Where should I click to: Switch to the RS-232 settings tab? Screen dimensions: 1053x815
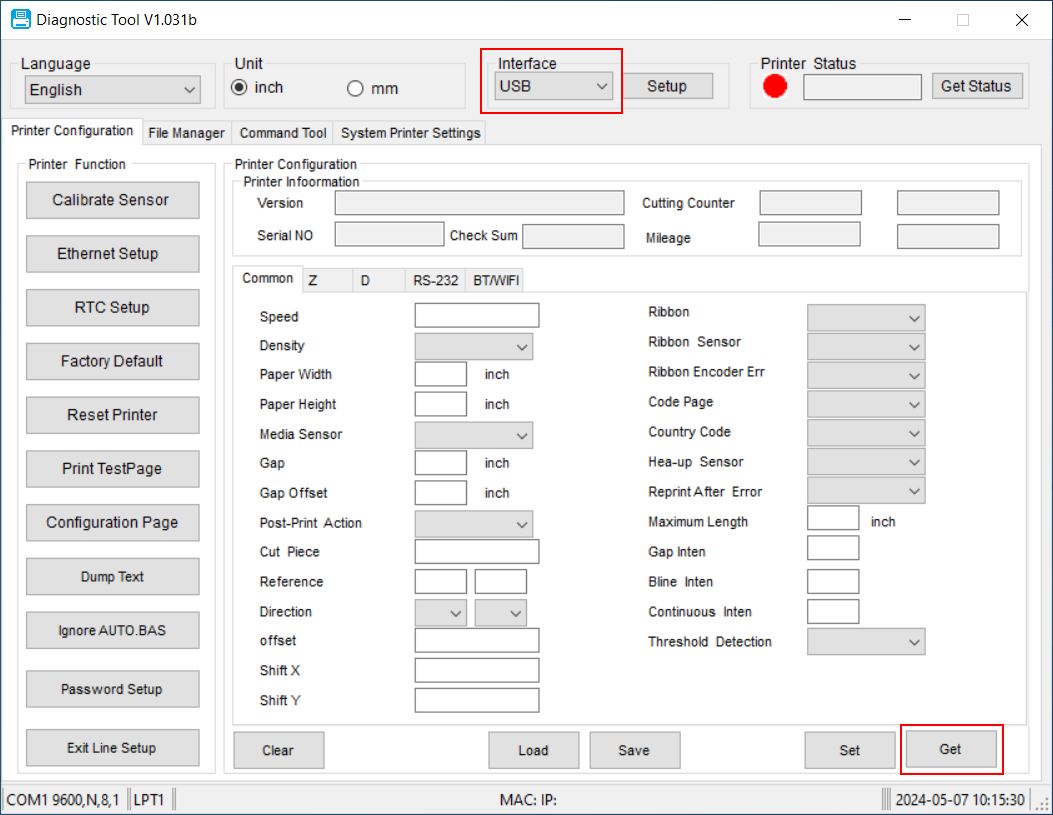(x=436, y=281)
